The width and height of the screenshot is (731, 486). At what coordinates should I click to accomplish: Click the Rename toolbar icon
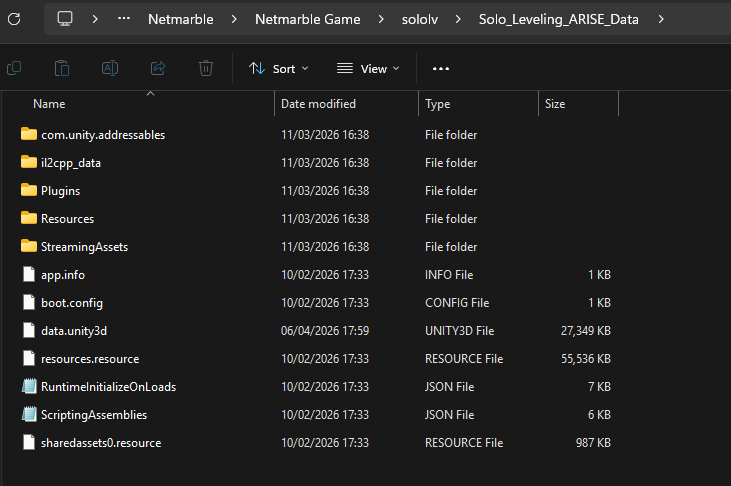pyautogui.click(x=110, y=68)
